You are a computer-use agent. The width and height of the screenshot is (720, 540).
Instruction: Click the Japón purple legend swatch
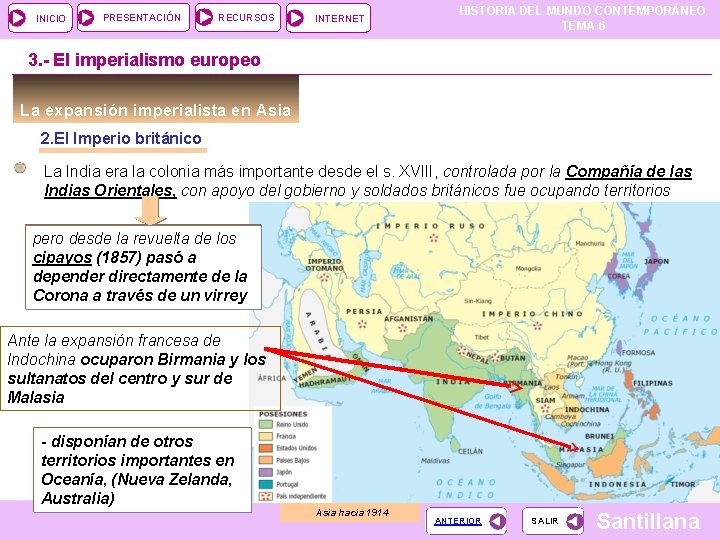(x=266, y=472)
